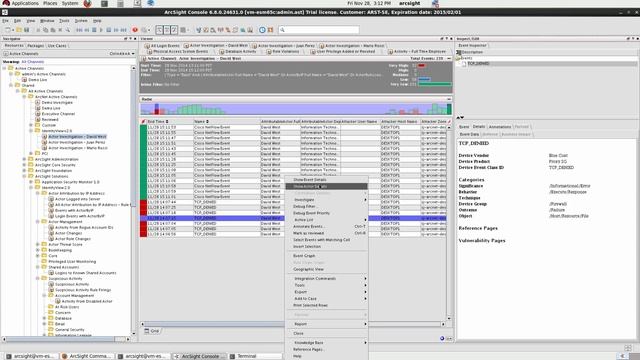Open the Role Violations viewer tab

tap(283, 52)
